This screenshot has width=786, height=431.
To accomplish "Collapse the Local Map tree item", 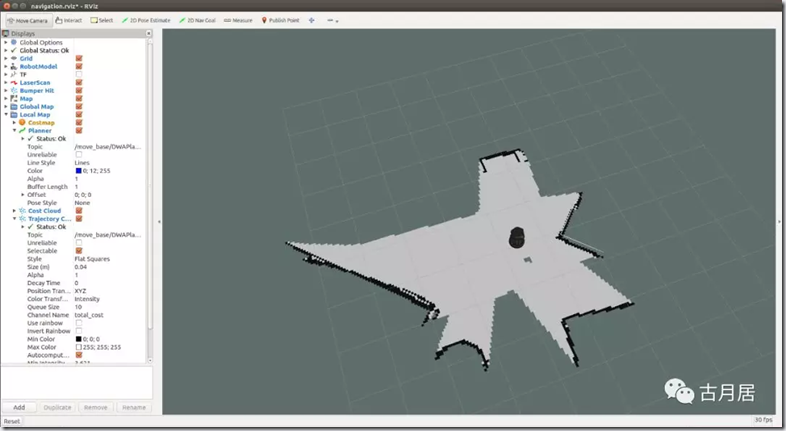I will (6, 114).
